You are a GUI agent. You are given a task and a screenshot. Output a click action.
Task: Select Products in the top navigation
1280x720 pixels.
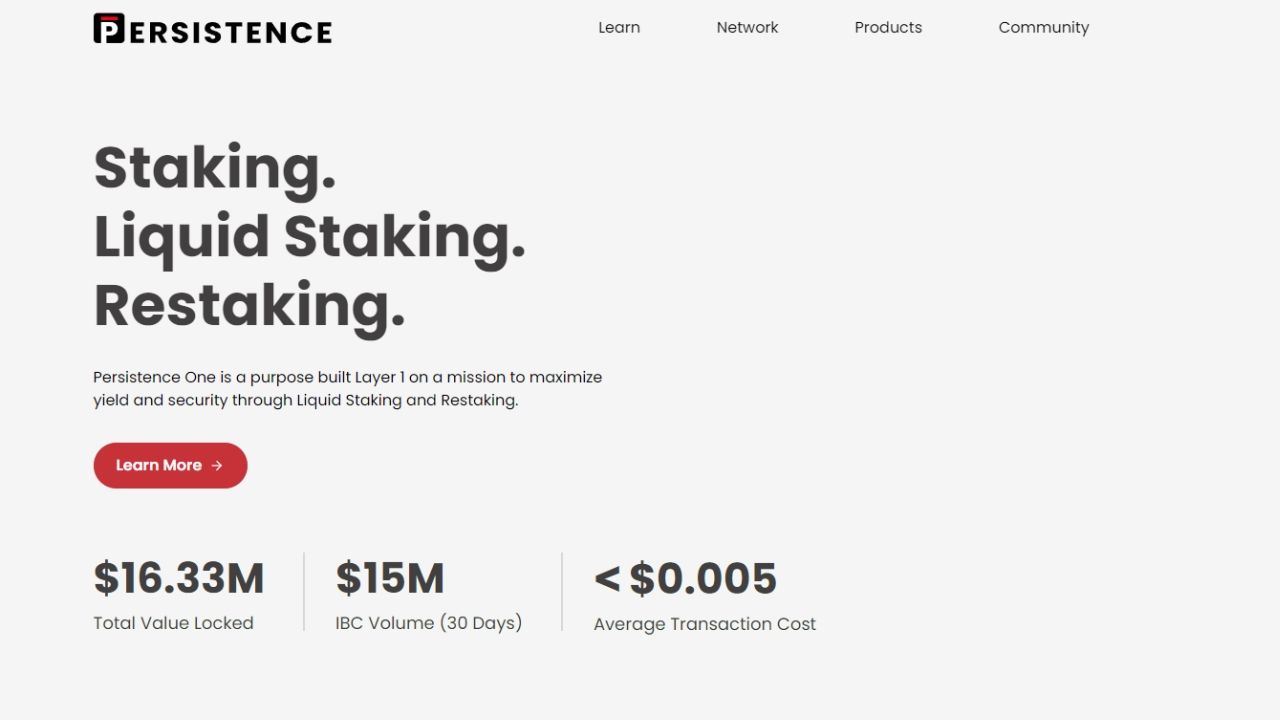[888, 27]
